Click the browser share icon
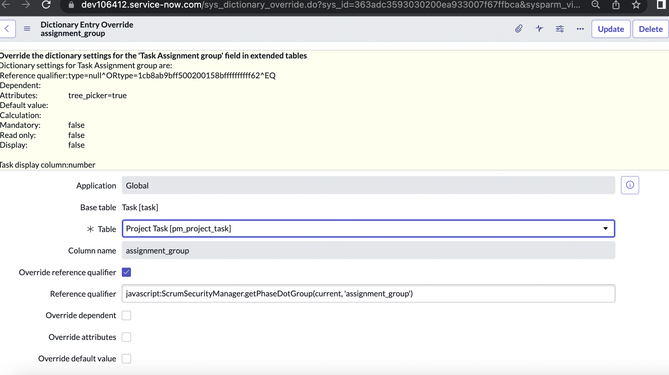Screen dimensions: 669x375 tap(616, 5)
